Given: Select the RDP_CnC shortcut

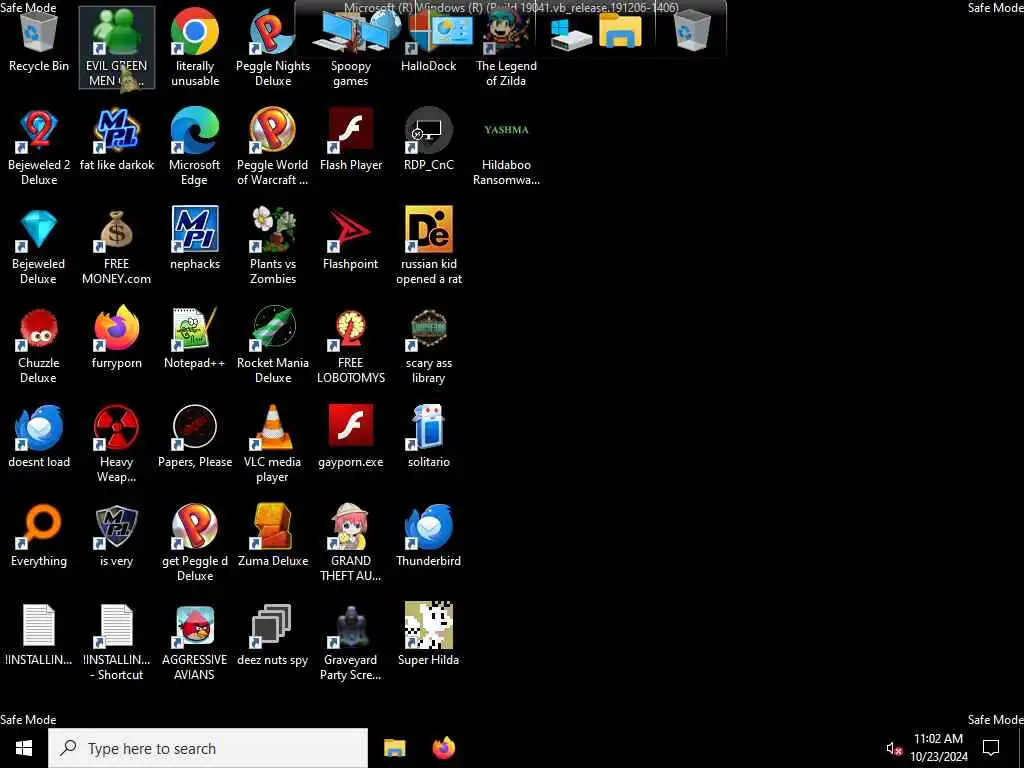Looking at the screenshot, I should click(428, 140).
